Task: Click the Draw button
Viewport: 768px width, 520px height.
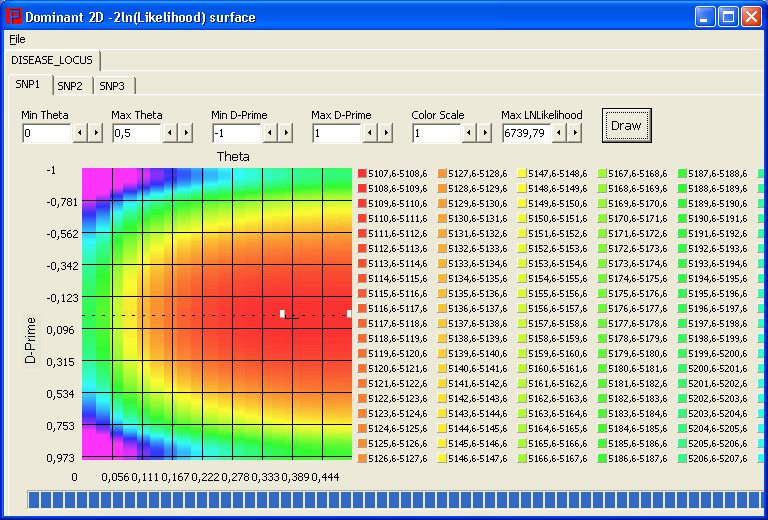Action: coord(626,126)
